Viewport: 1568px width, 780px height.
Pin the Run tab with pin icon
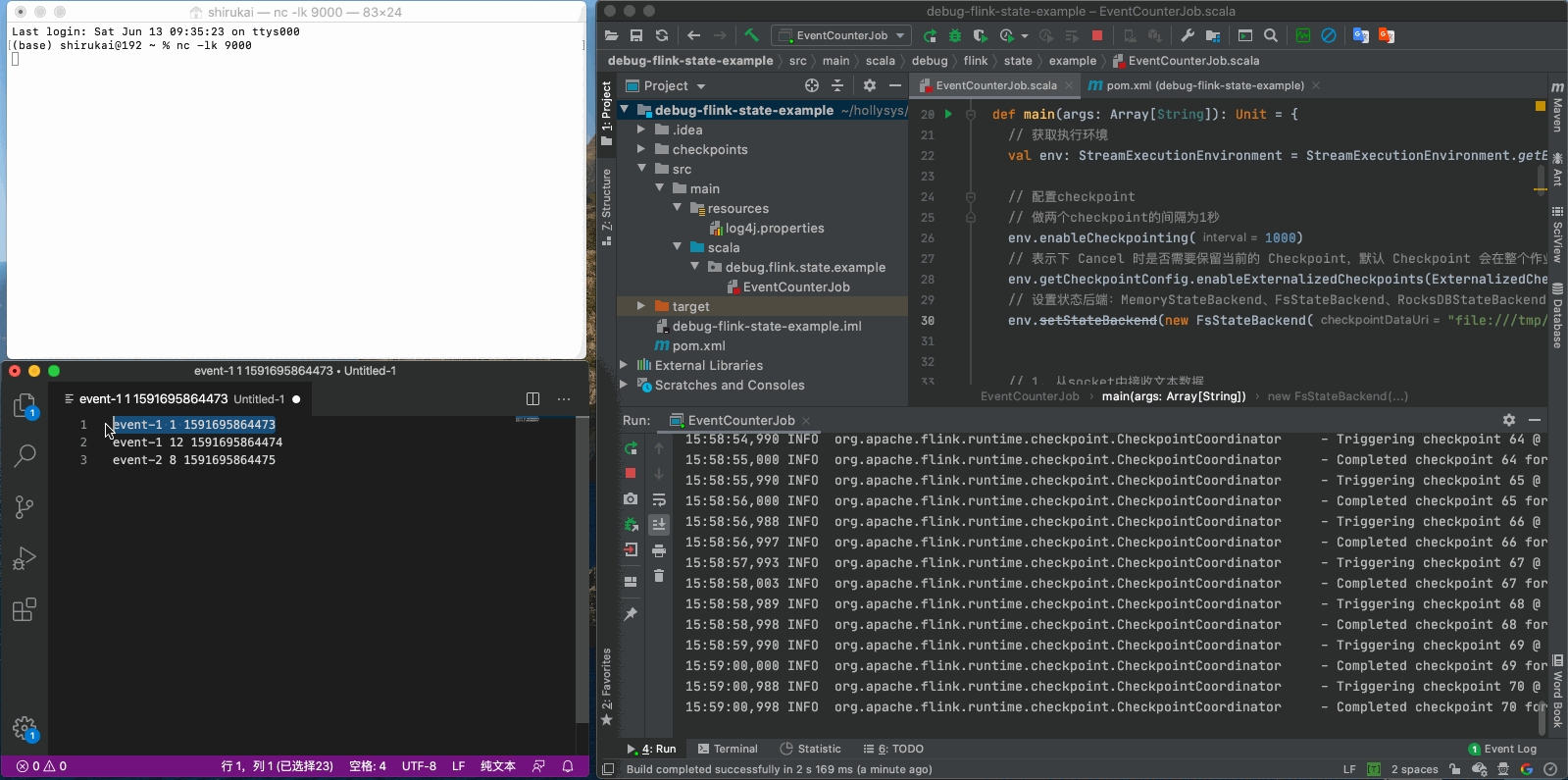[x=631, y=614]
